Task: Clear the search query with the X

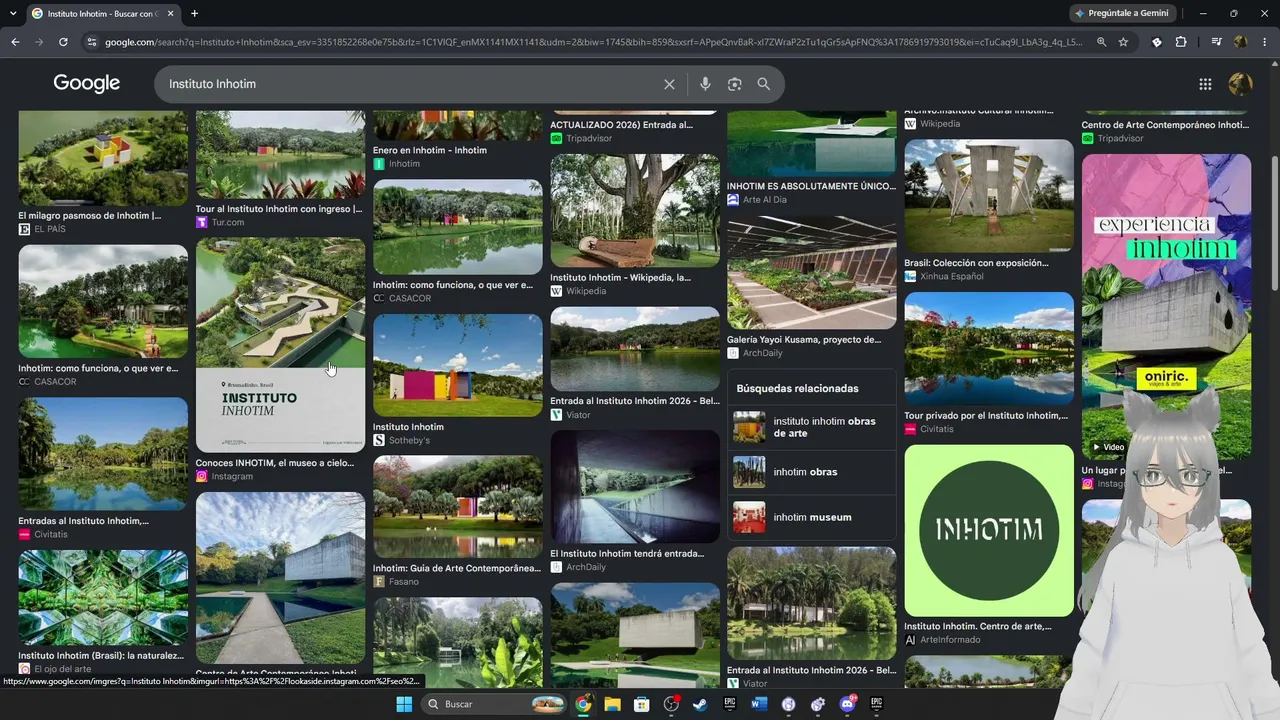Action: click(x=669, y=84)
